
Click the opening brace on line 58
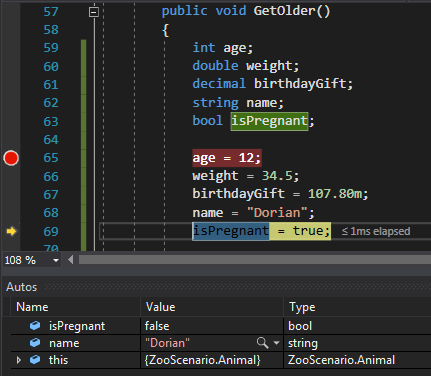coord(165,31)
